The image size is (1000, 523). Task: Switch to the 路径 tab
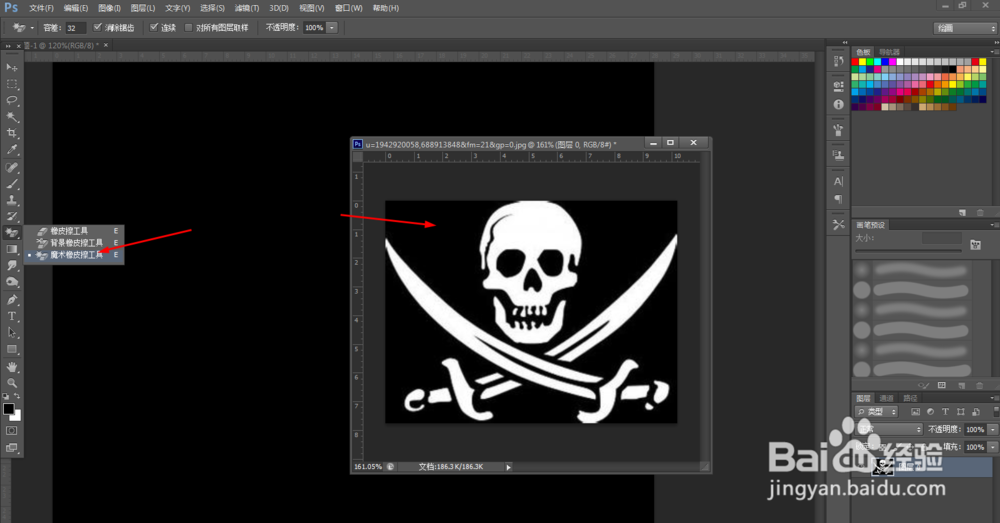[x=910, y=398]
